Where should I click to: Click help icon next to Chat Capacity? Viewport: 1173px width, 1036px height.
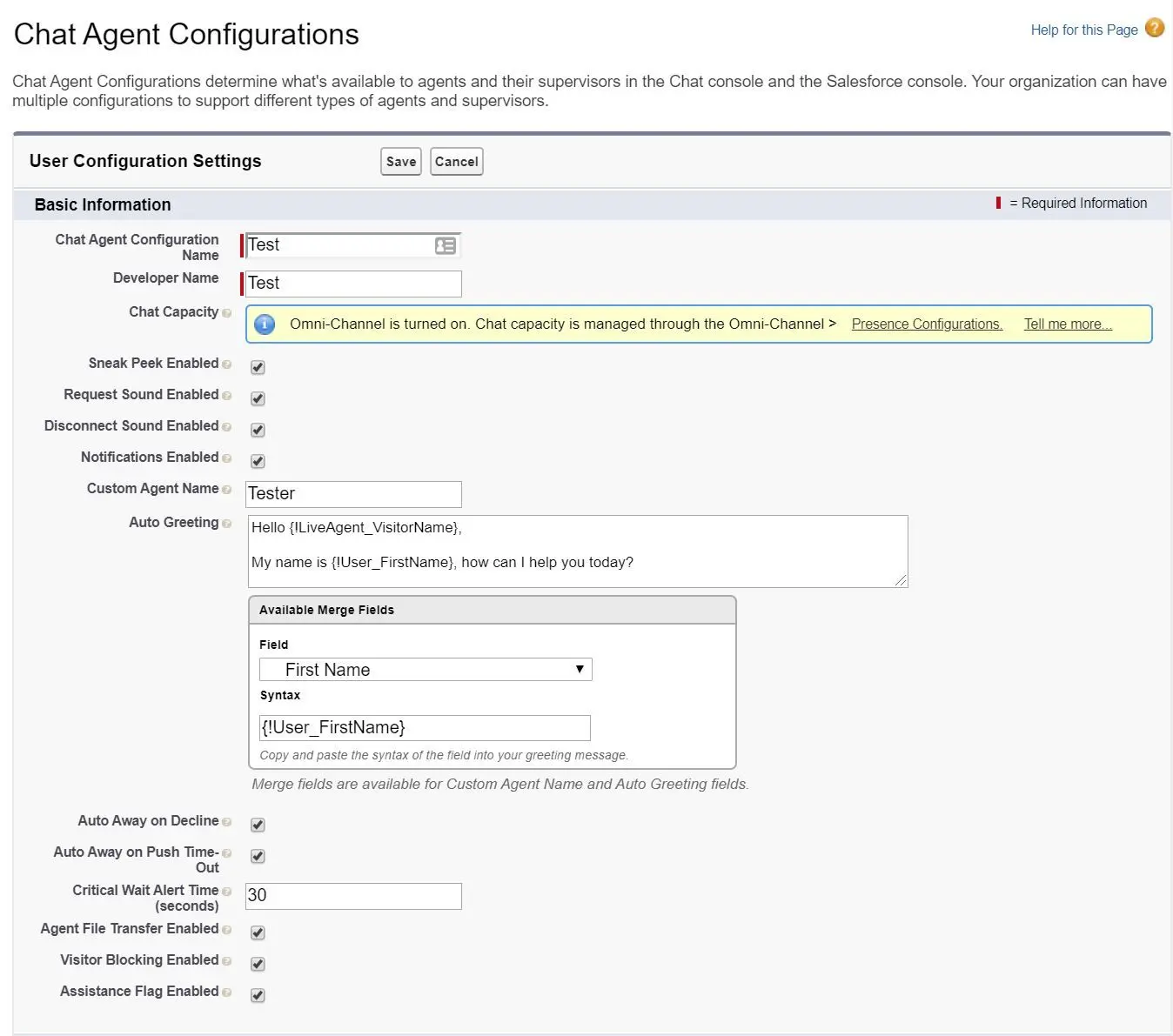[227, 313]
